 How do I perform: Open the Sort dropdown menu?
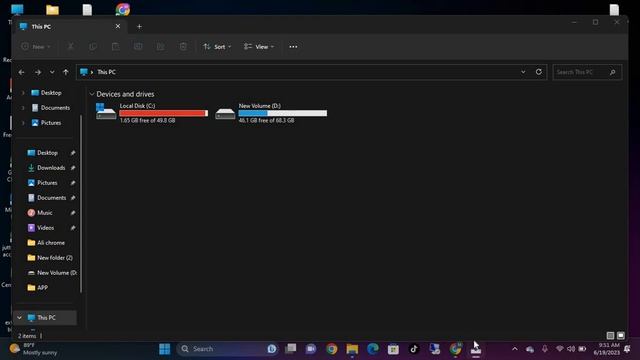pos(217,47)
